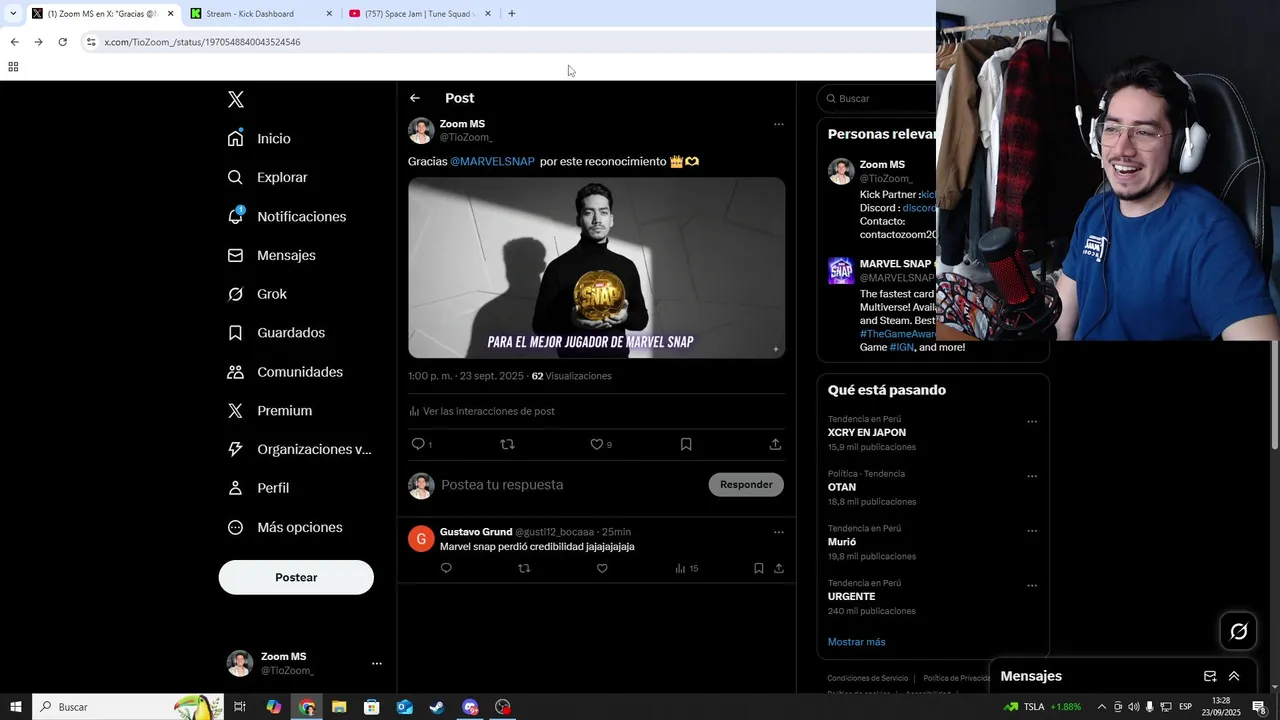Click the X logo in the sidebar
Viewport: 1280px width, 720px height.
pyautogui.click(x=236, y=99)
